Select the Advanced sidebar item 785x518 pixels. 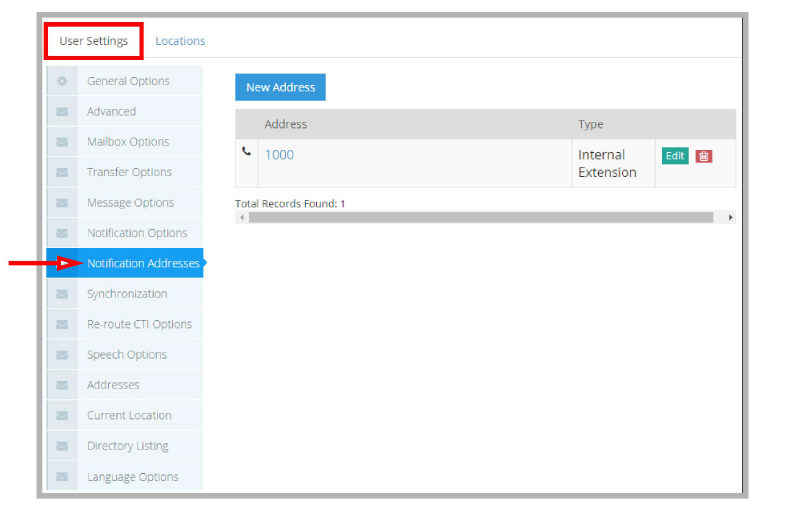[125, 112]
